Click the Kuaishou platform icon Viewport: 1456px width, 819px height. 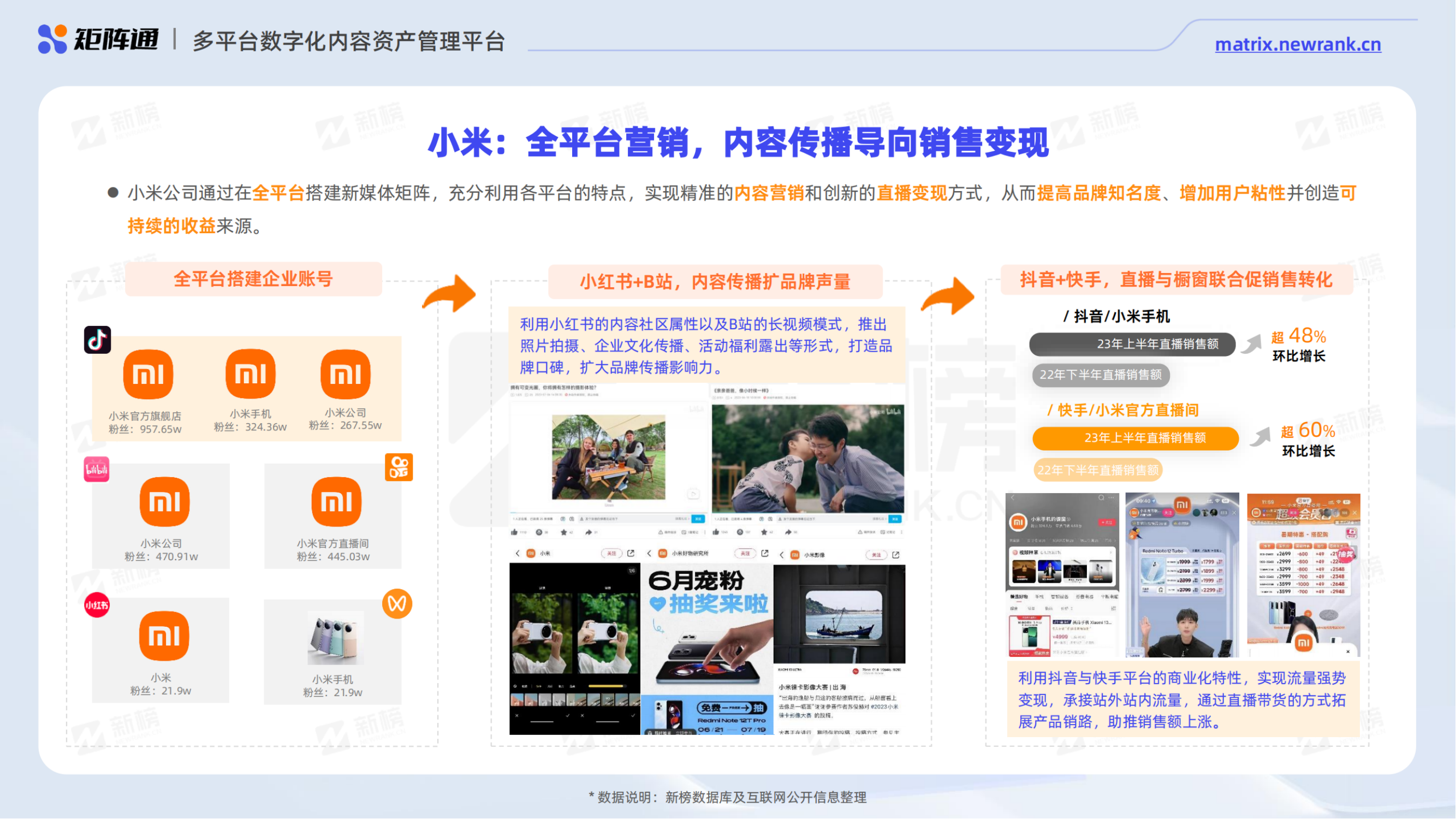click(399, 467)
